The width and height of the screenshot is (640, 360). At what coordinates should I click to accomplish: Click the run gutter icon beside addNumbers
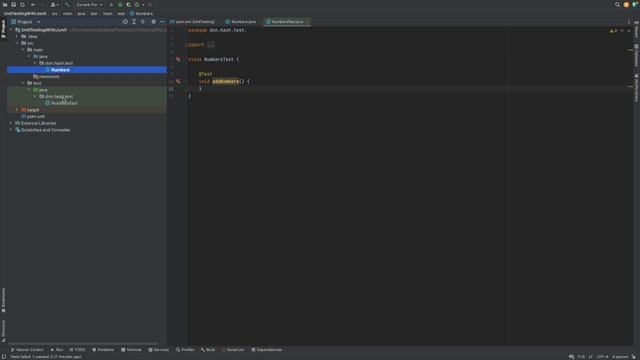click(x=178, y=81)
